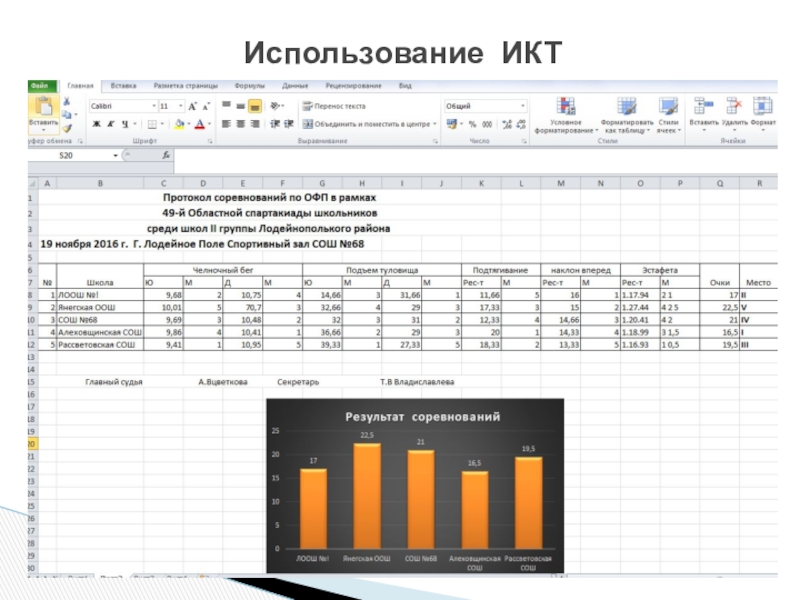Select the 22,5 Янегская ООШ chart bar
The width and height of the screenshot is (800, 600).
point(367,496)
